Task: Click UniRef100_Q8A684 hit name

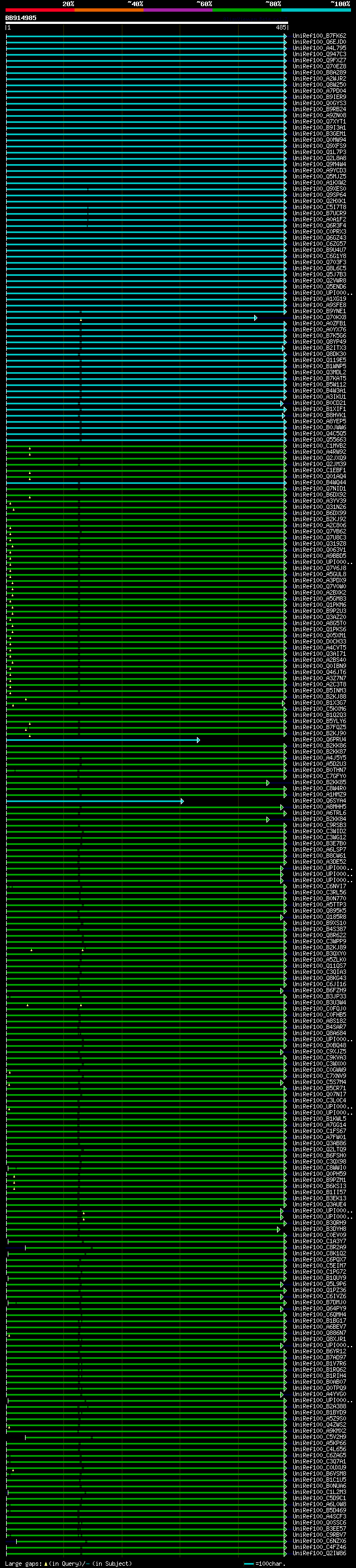Action: 319,1033
